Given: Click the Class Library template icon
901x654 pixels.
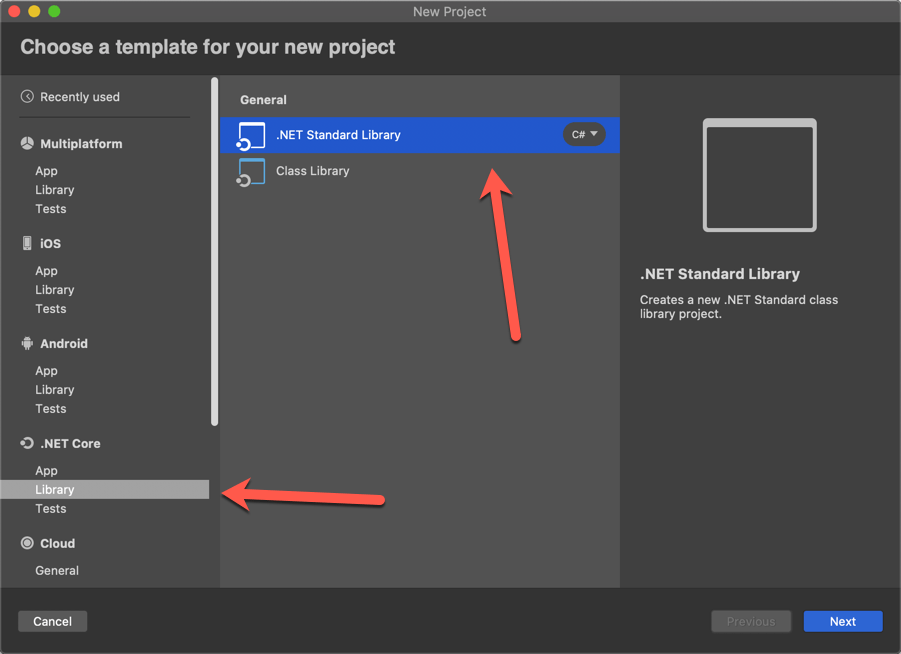Looking at the screenshot, I should point(251,171).
